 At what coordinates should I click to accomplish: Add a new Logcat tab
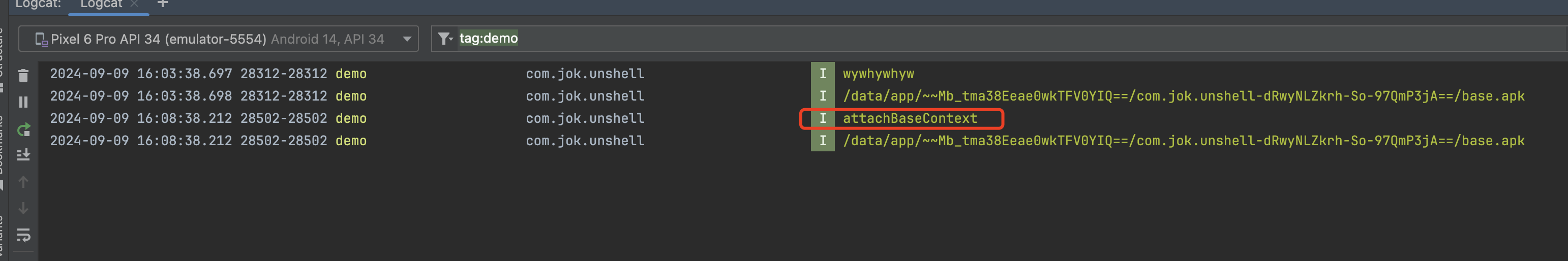pyautogui.click(x=163, y=4)
